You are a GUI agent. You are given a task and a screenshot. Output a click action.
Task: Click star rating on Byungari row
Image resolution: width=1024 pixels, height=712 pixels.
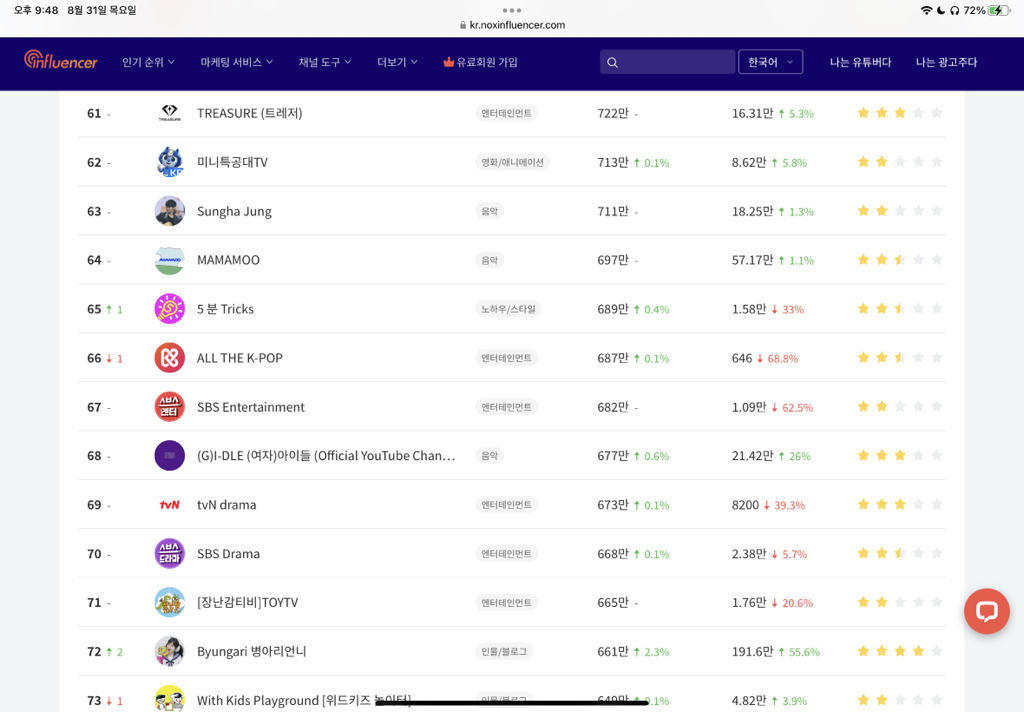[899, 651]
